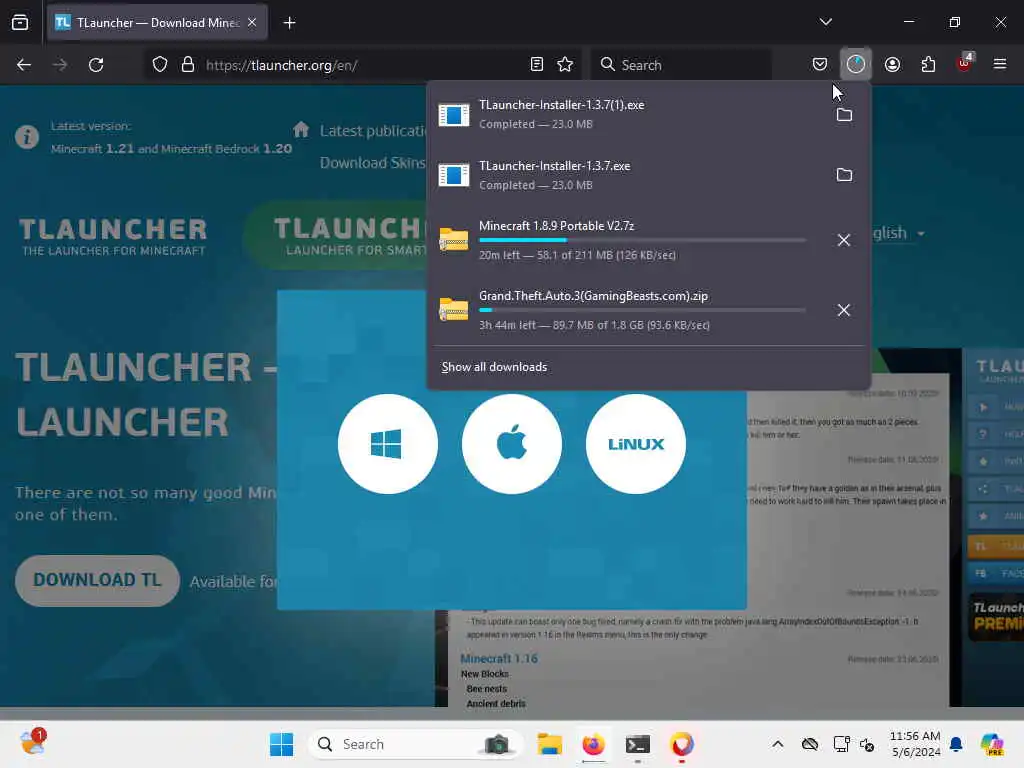The height and width of the screenshot is (768, 1024).
Task: Click the home icon beside Latest publications
Action: [x=301, y=129]
